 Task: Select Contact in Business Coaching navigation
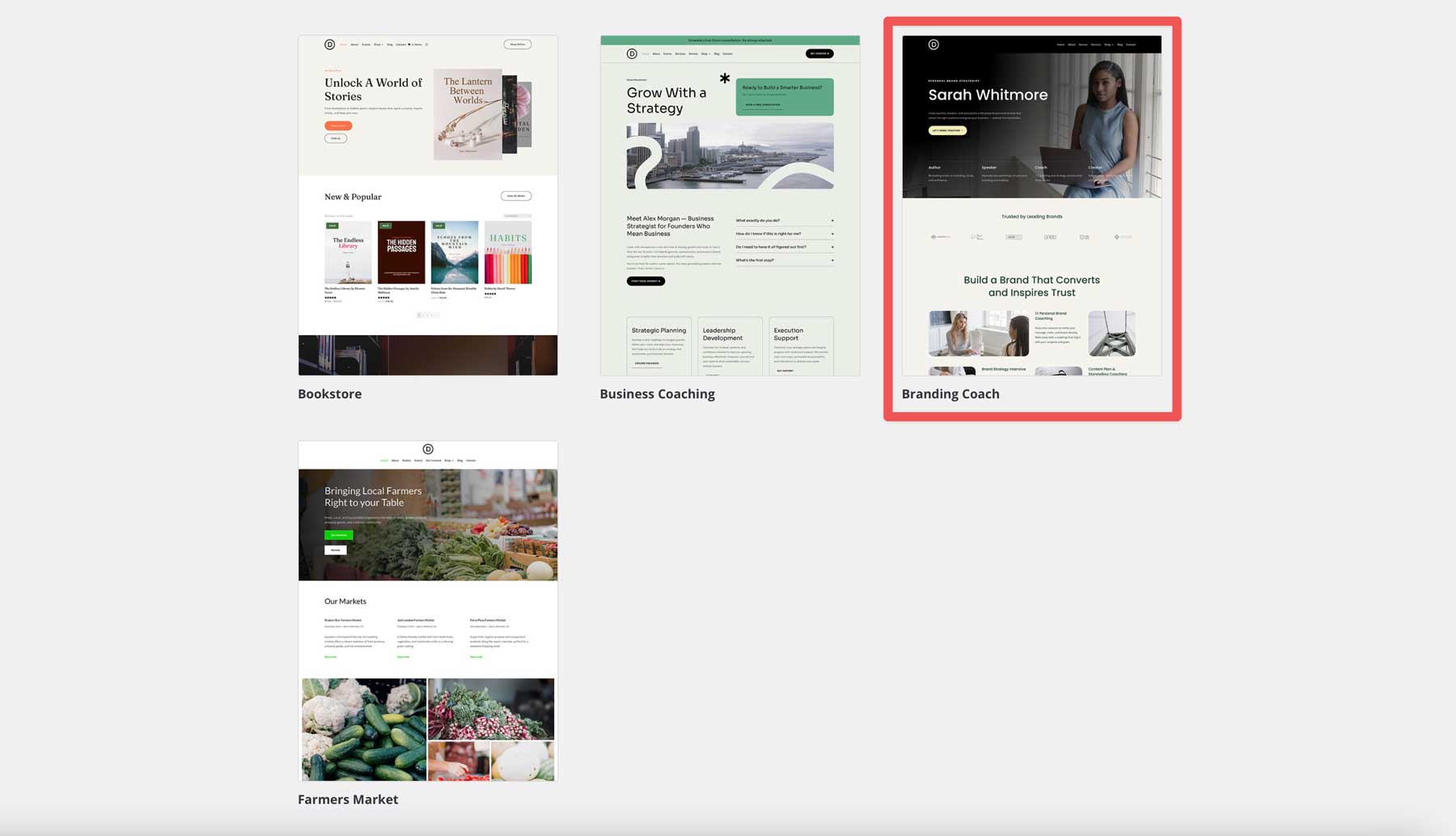pos(727,53)
